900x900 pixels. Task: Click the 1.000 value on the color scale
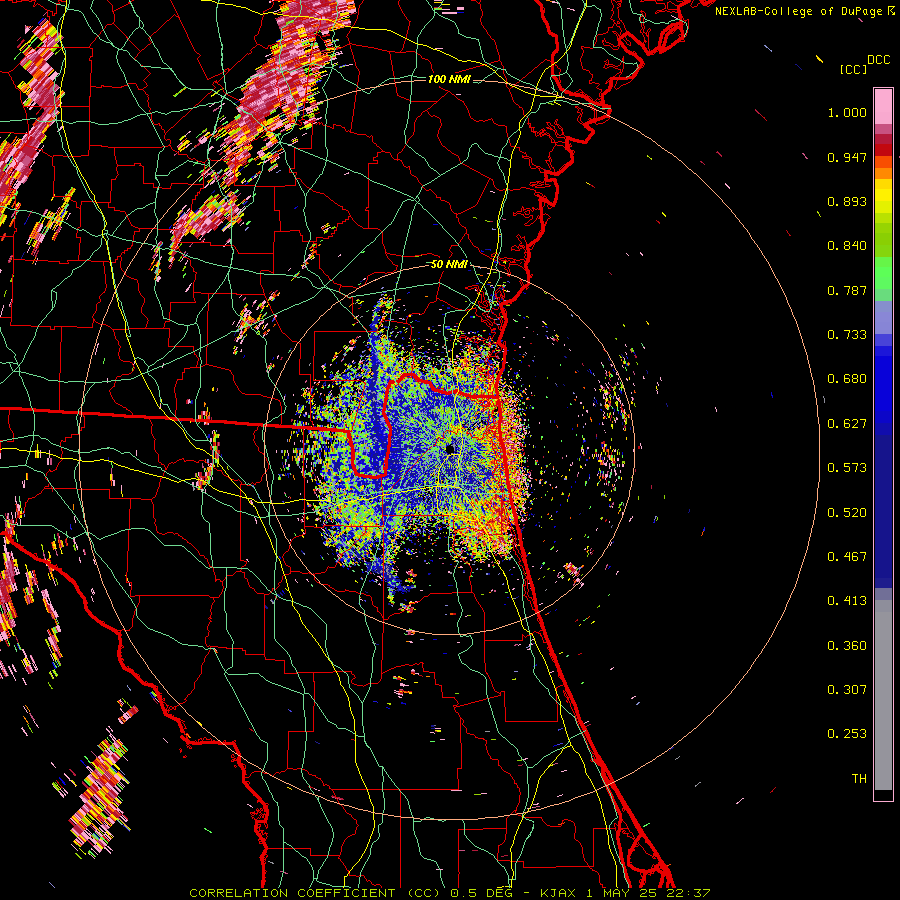pyautogui.click(x=847, y=112)
